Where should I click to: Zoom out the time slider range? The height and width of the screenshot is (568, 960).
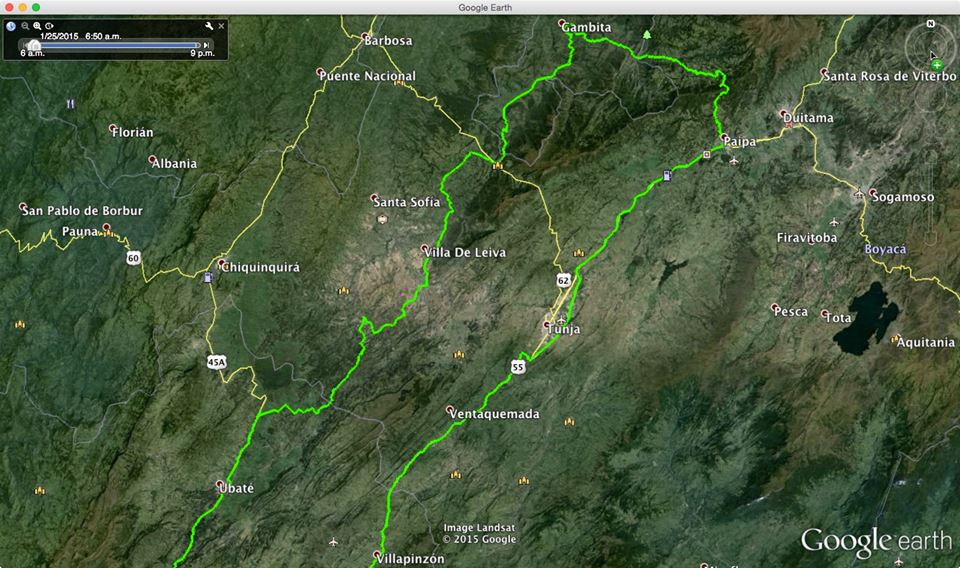[x=25, y=26]
